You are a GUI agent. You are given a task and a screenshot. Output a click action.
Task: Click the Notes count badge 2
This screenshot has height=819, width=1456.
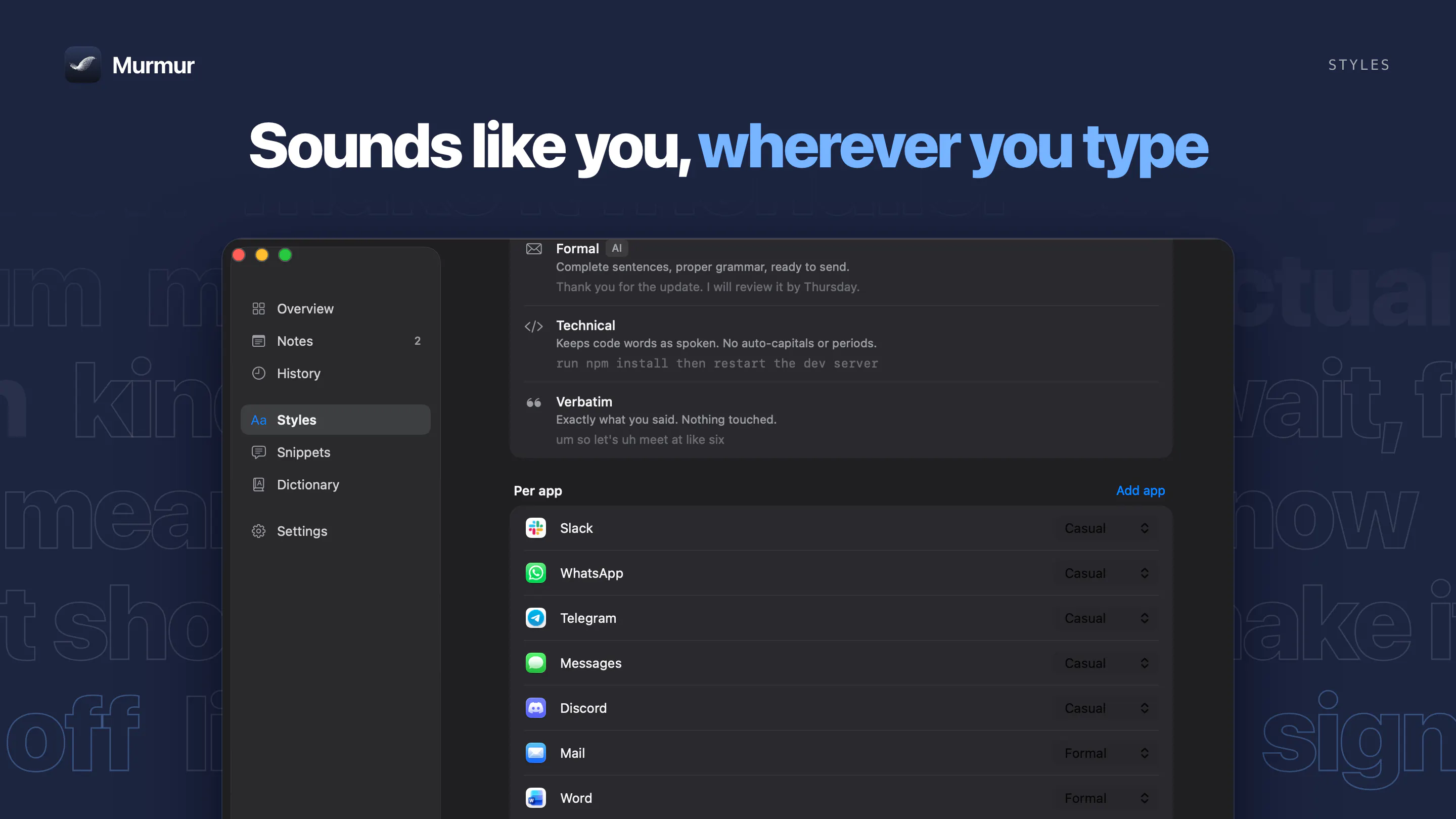pos(417,341)
